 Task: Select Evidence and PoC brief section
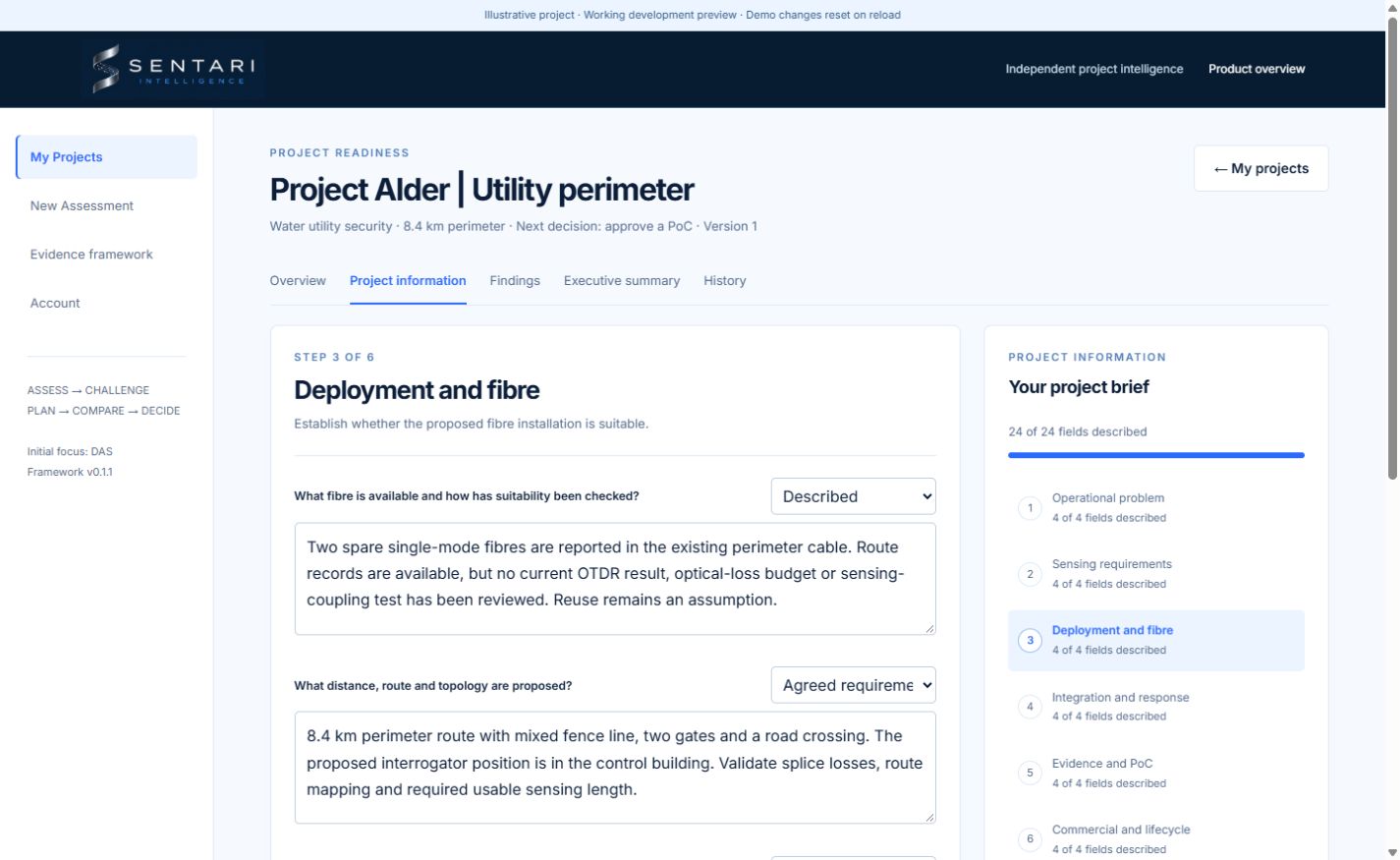pyautogui.click(x=1155, y=773)
